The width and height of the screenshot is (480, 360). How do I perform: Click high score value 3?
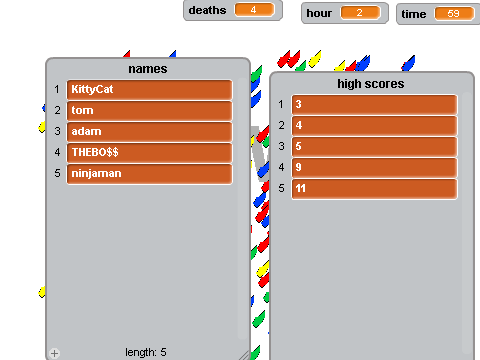(374, 105)
